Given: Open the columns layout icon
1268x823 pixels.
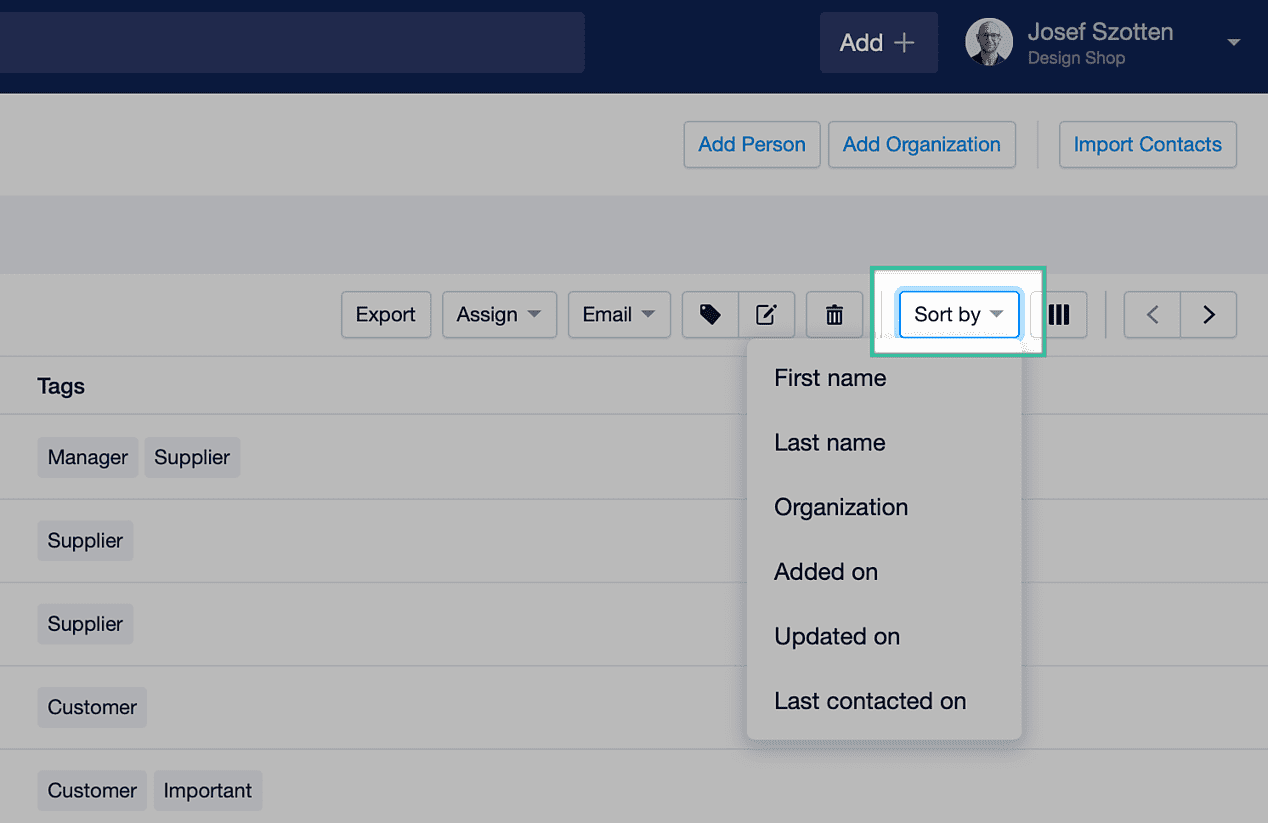Looking at the screenshot, I should [x=1059, y=315].
